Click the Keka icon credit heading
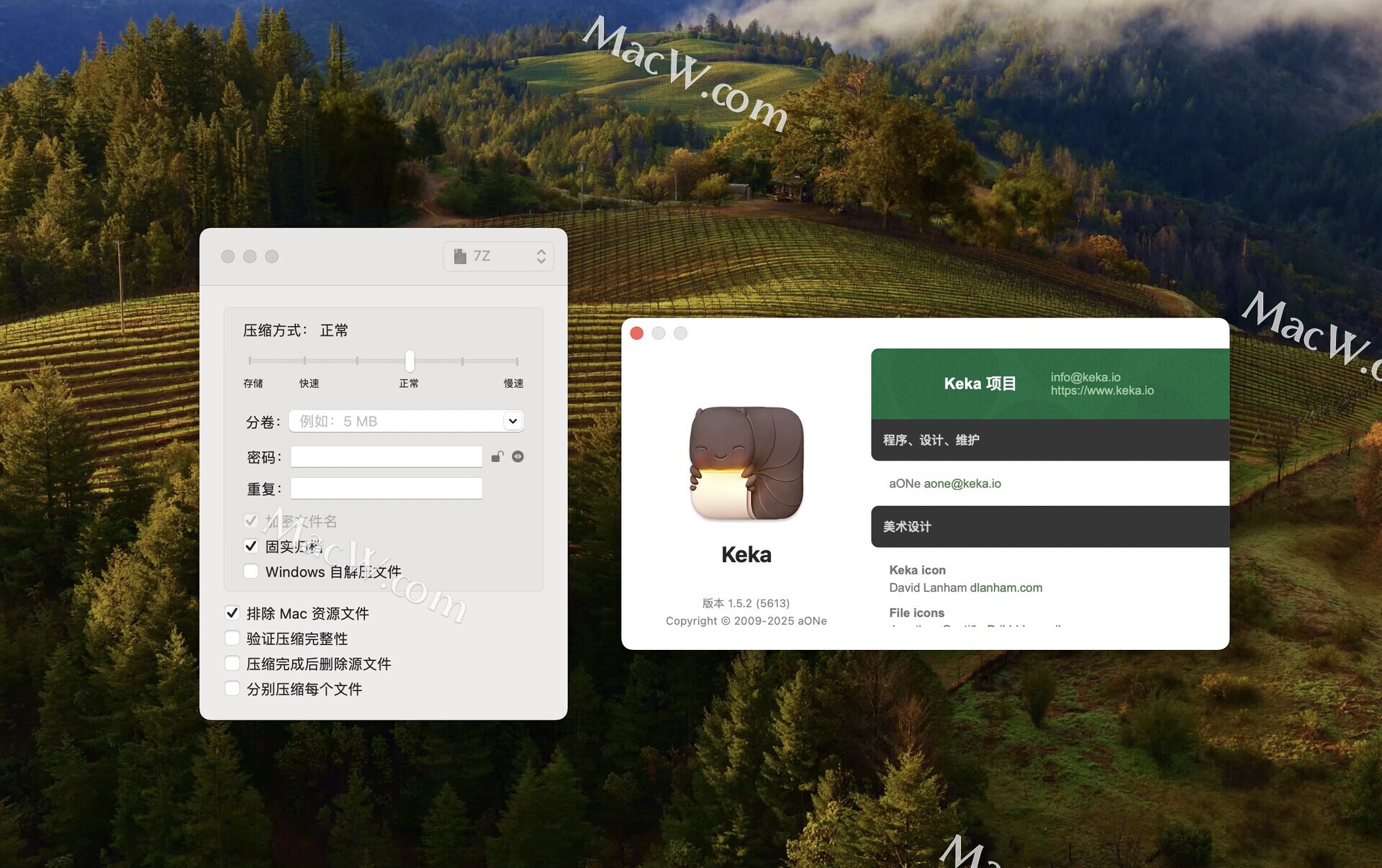1382x868 pixels. [x=918, y=570]
